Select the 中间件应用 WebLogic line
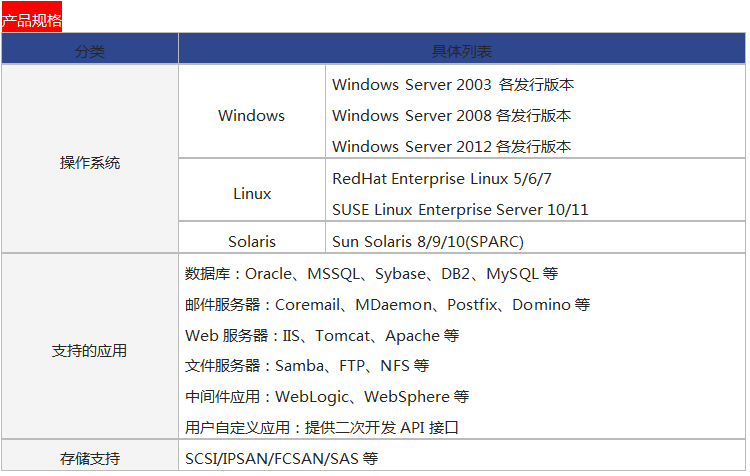 pyautogui.click(x=327, y=397)
